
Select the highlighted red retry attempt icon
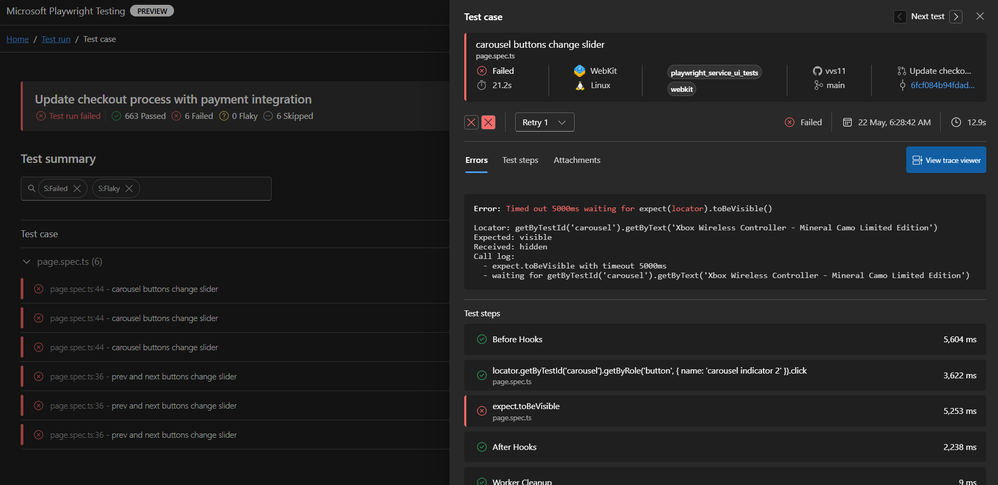[x=488, y=122]
